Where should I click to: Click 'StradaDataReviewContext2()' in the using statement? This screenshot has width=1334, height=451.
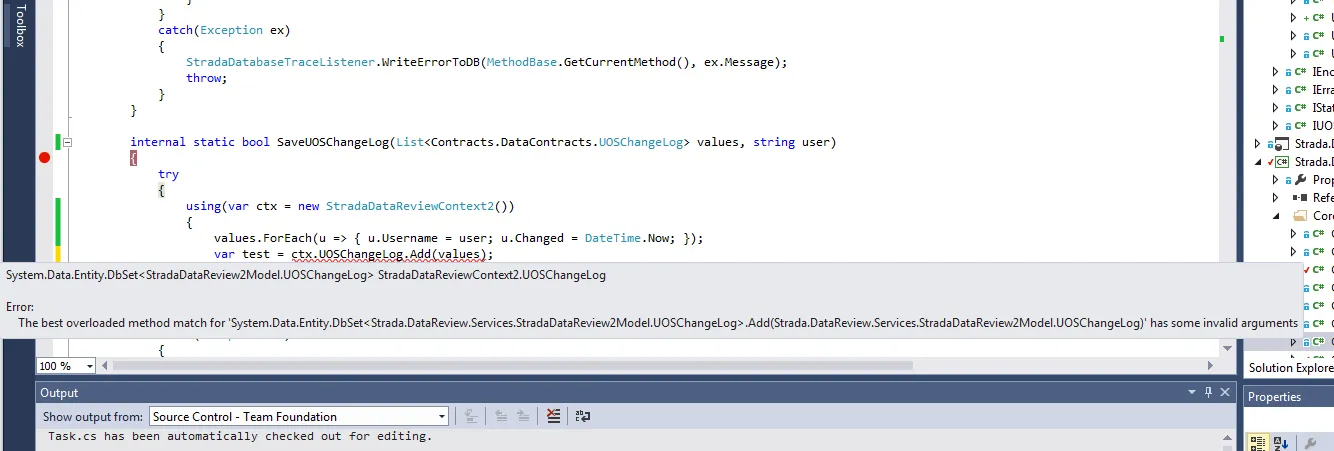point(419,206)
